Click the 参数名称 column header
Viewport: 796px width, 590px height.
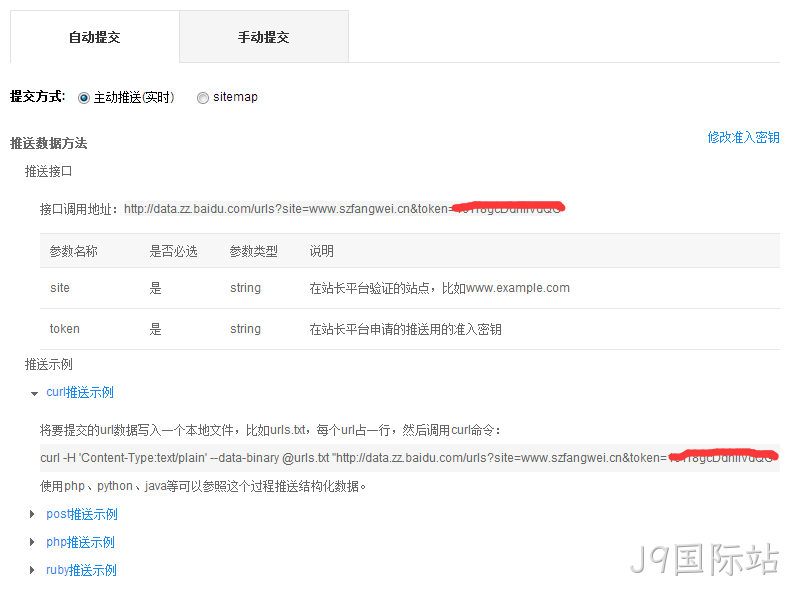point(74,251)
